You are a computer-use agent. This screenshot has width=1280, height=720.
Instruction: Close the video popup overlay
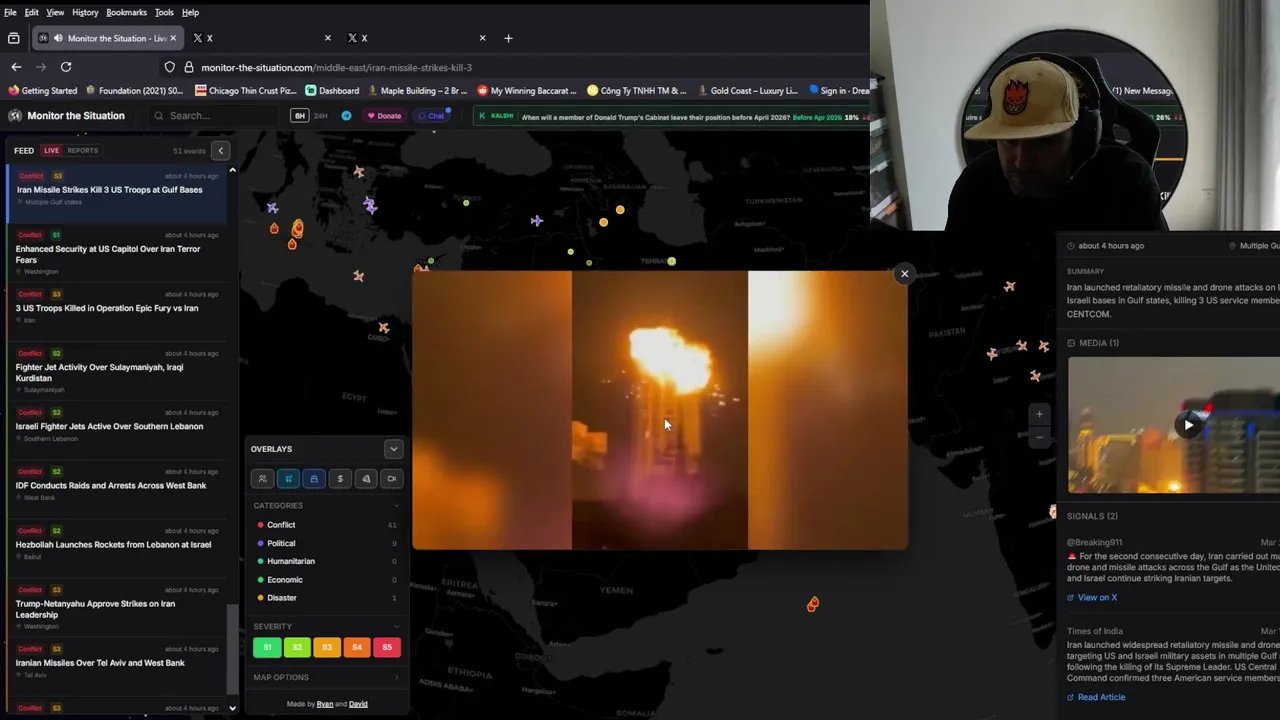(x=904, y=273)
